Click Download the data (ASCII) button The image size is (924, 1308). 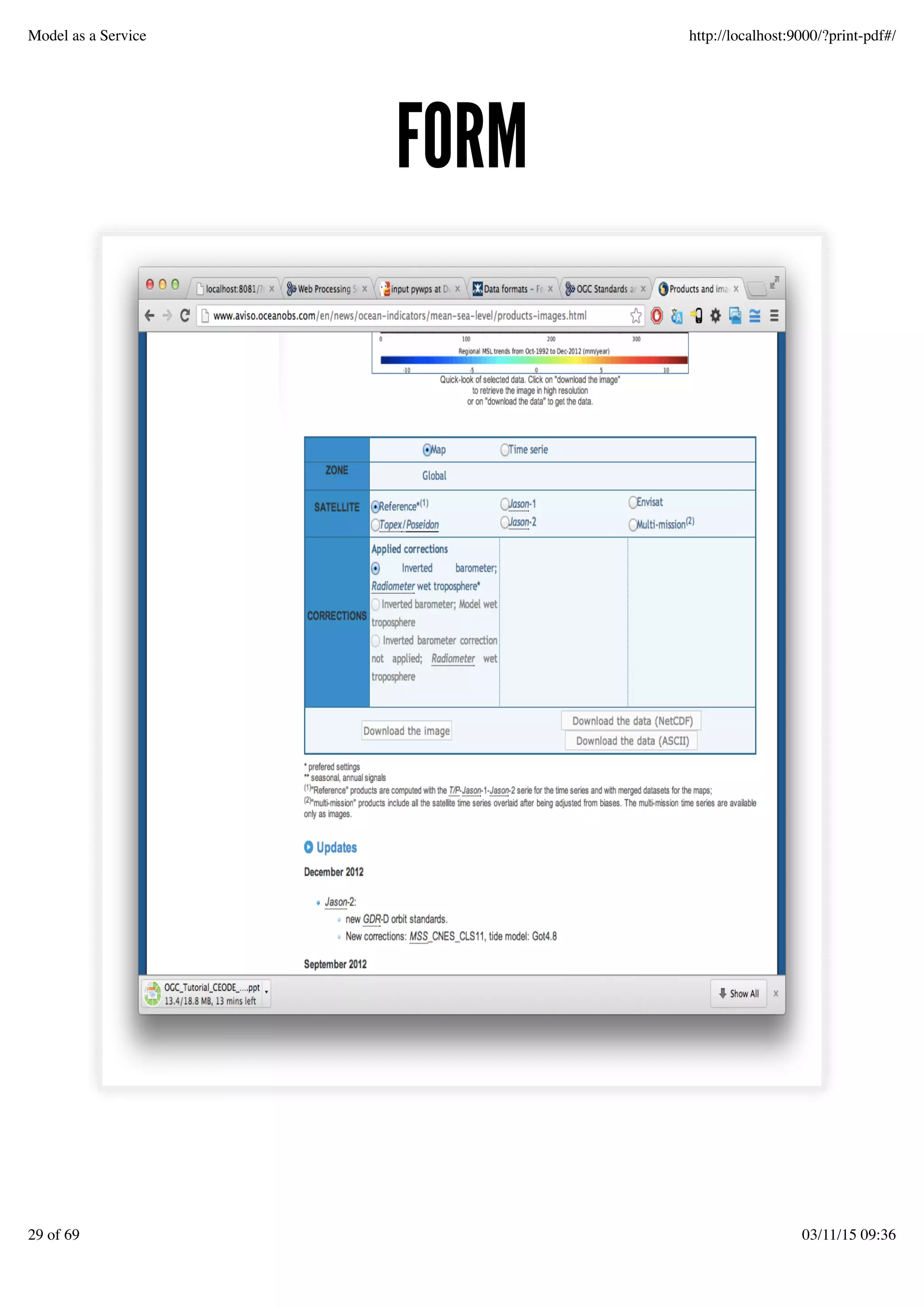[632, 741]
